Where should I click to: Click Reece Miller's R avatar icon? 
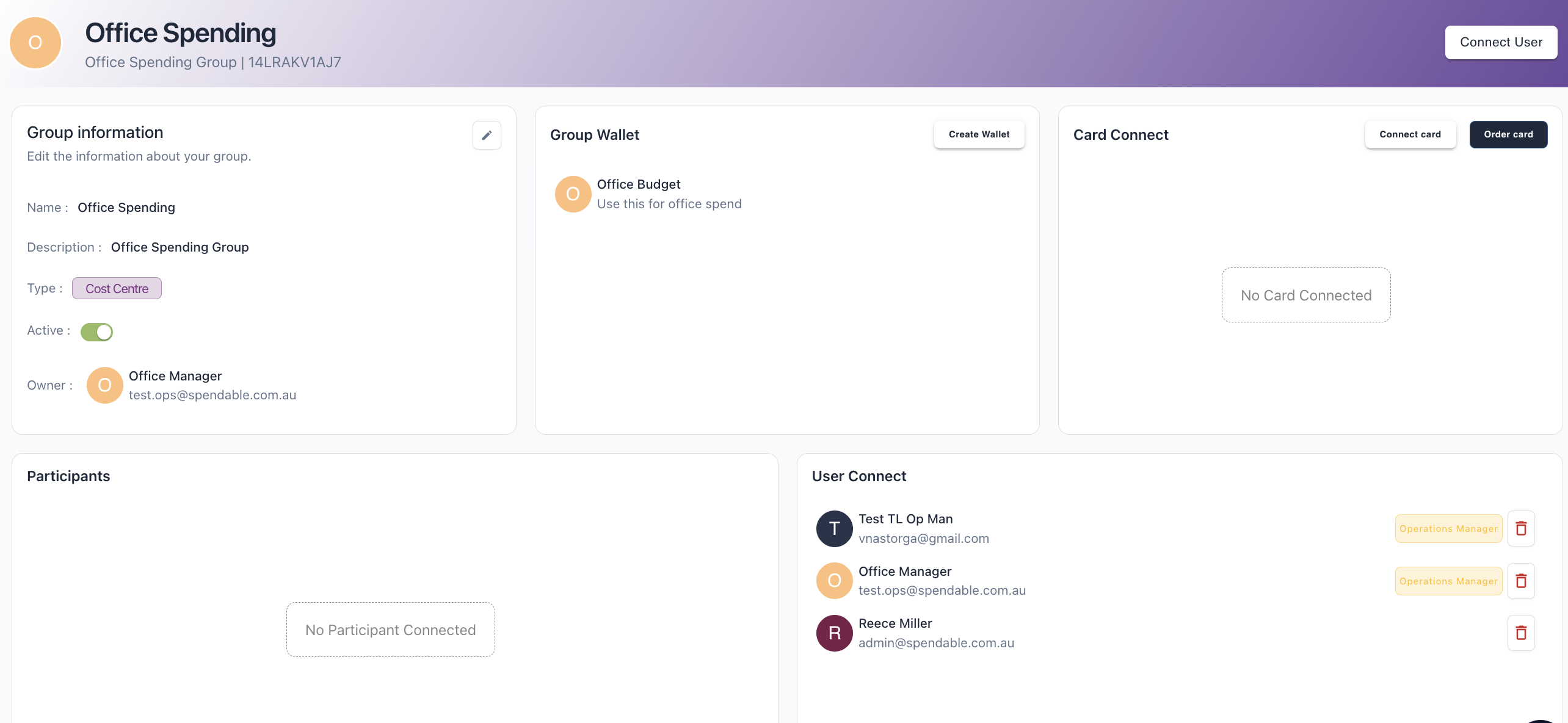click(x=834, y=633)
